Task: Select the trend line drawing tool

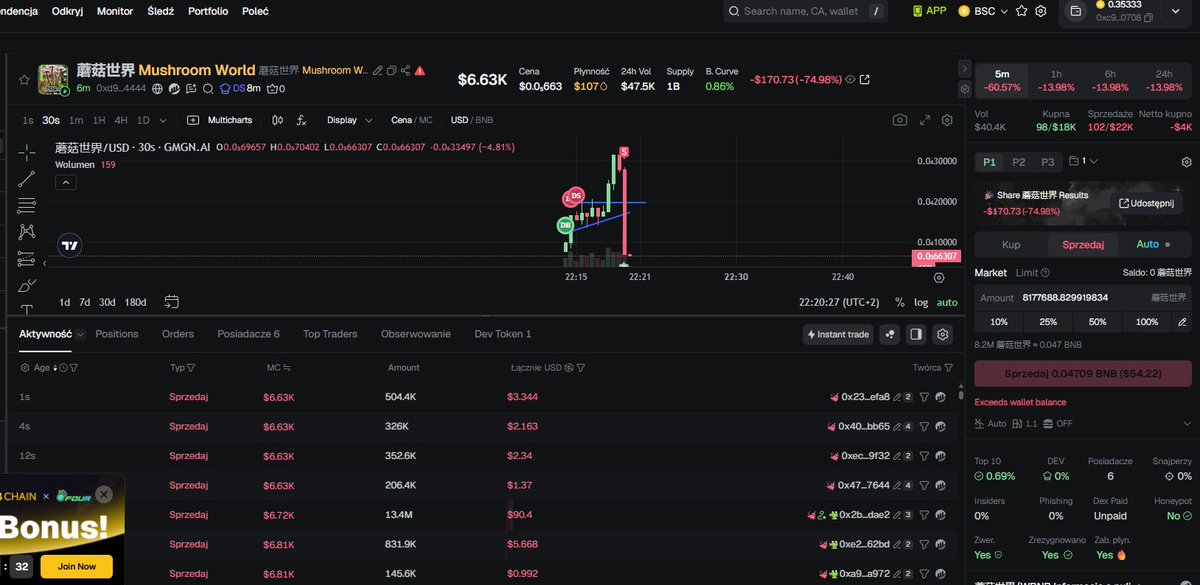Action: coord(27,179)
